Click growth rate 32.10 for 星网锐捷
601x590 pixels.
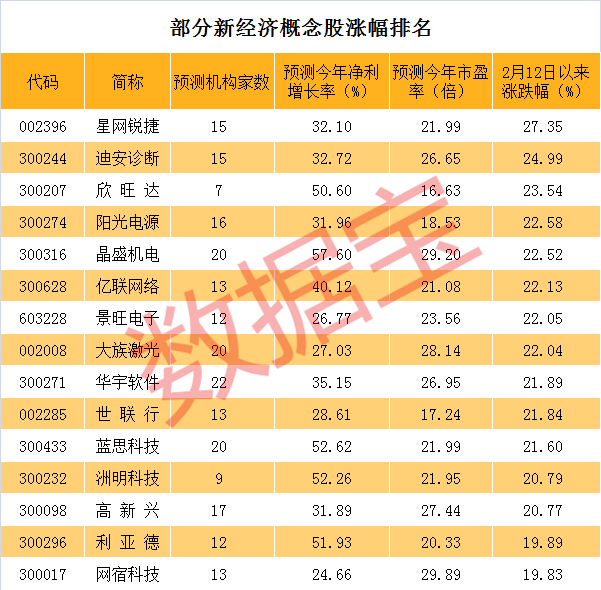332,127
